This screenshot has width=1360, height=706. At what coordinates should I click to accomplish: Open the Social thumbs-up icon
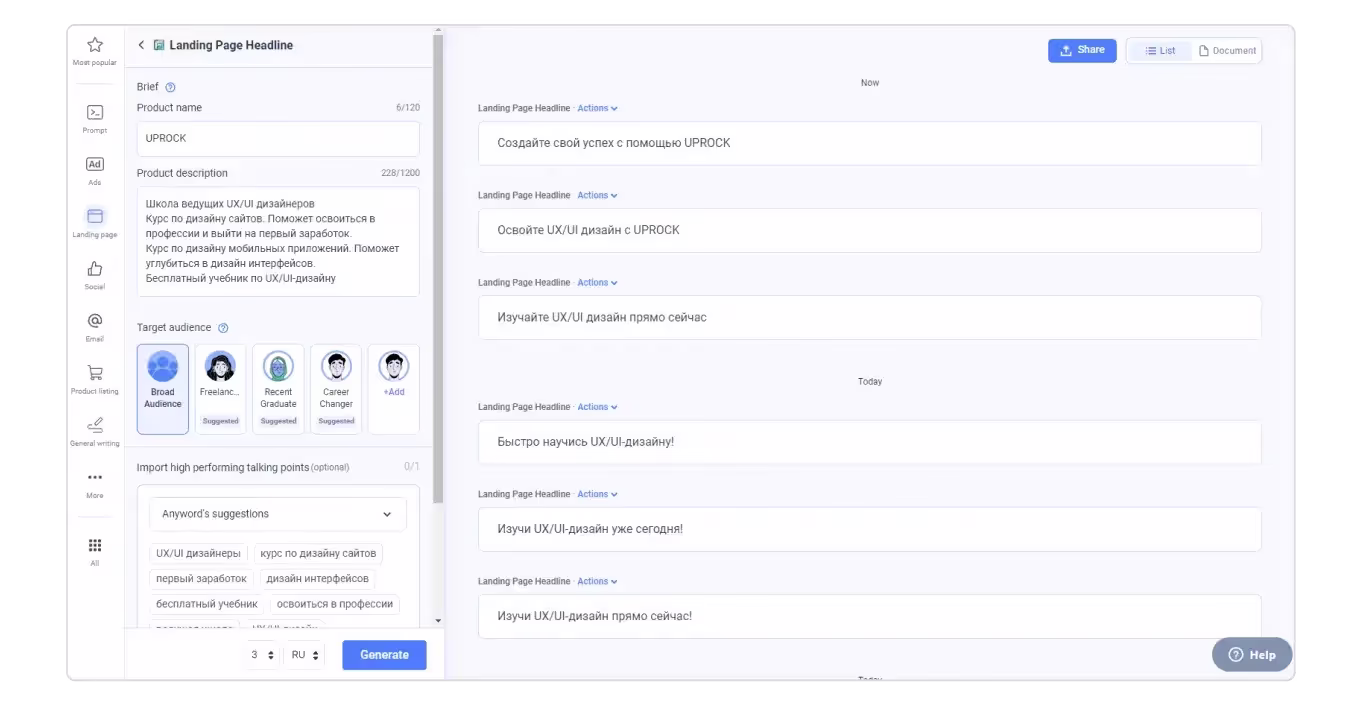click(95, 269)
